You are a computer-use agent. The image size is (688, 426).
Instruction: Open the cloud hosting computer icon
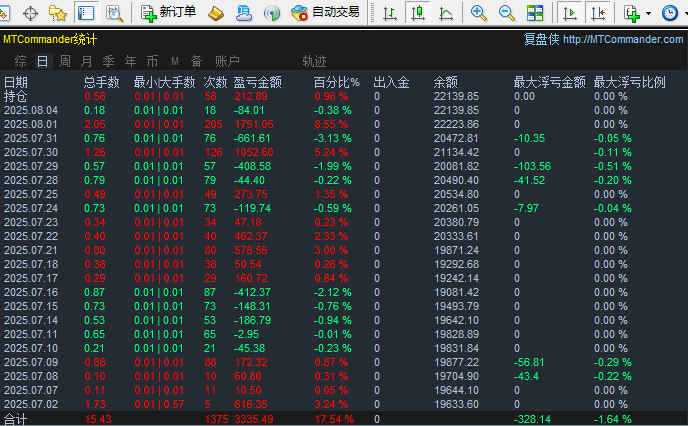click(x=244, y=14)
